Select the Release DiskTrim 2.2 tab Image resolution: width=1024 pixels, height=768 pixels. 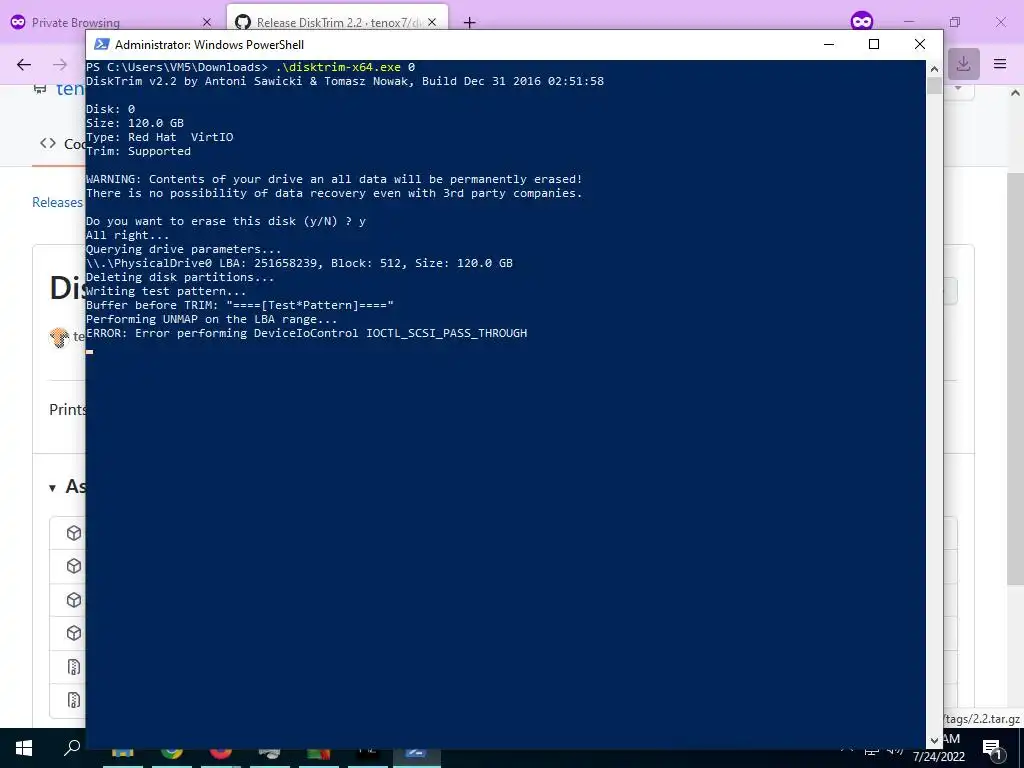coord(337,22)
